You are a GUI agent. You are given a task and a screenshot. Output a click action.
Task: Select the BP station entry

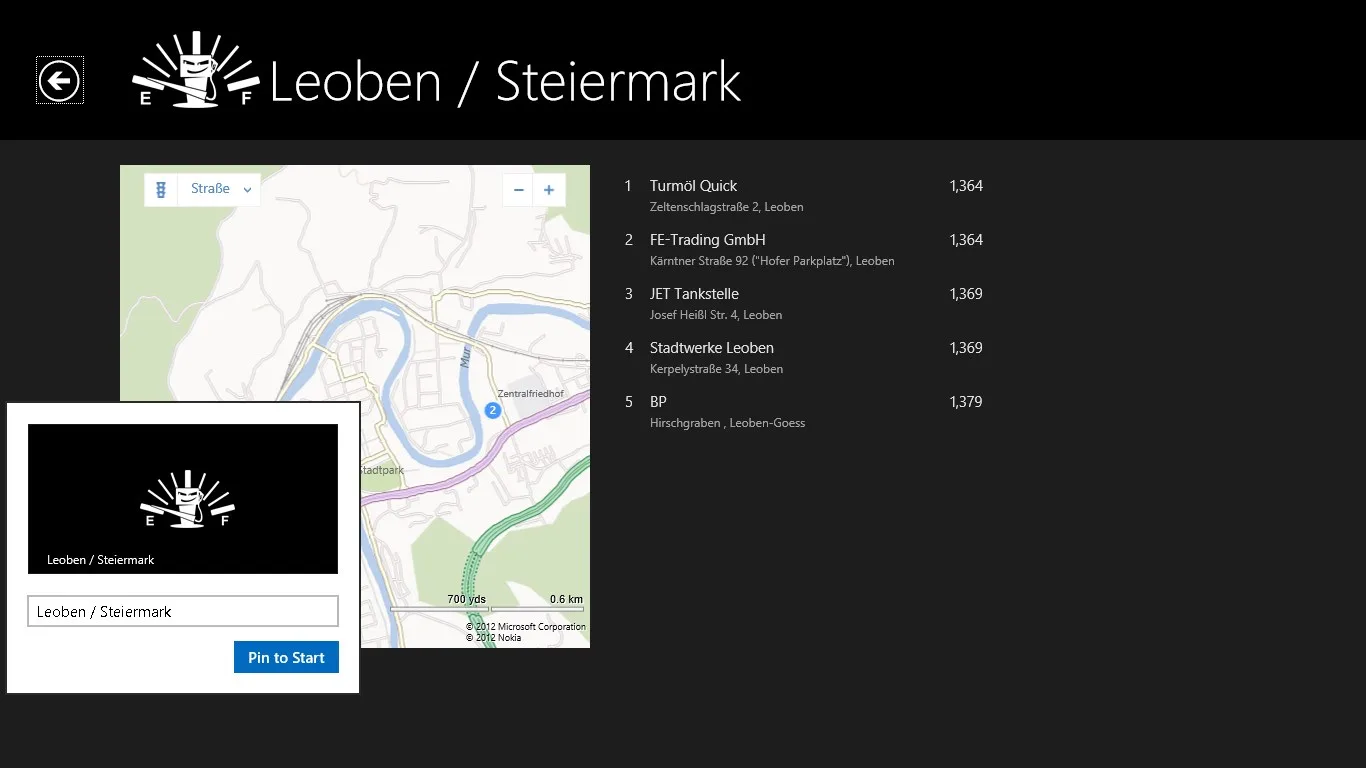pos(804,411)
